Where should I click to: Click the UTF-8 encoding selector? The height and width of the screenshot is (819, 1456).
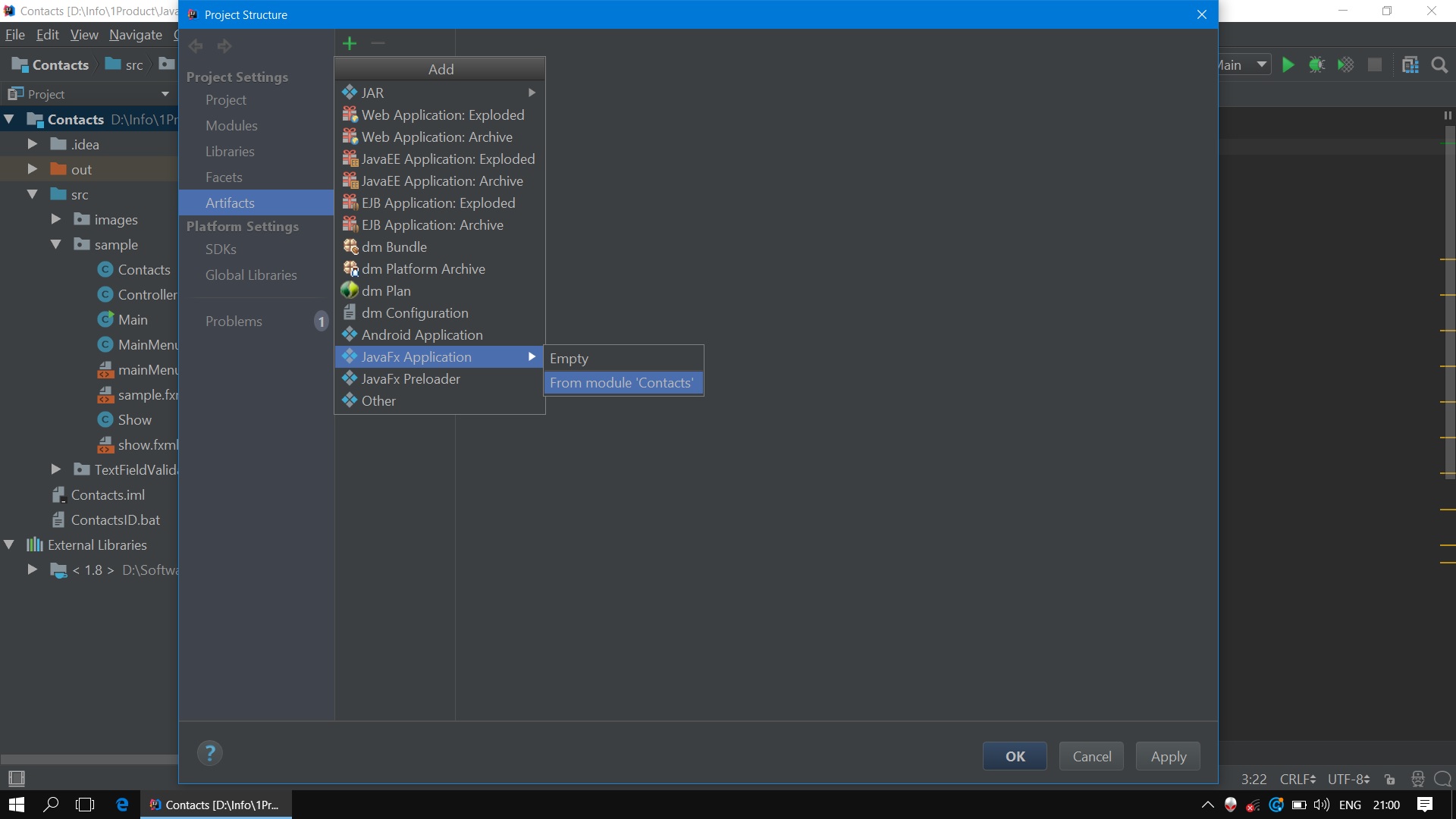click(x=1348, y=779)
